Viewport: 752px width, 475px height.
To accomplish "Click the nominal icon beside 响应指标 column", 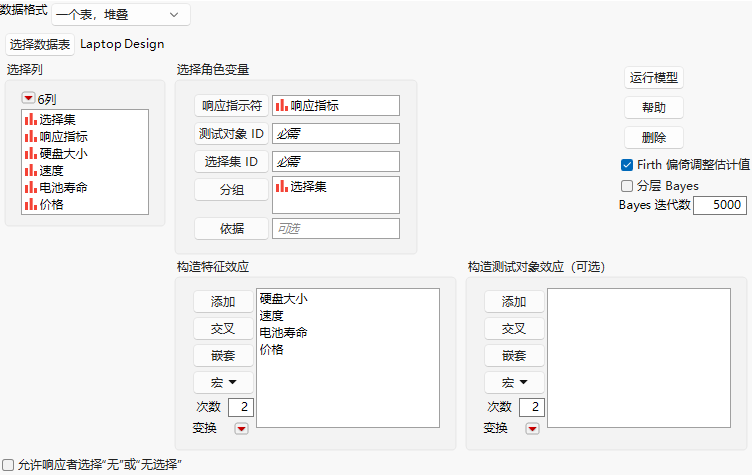I will 31,136.
